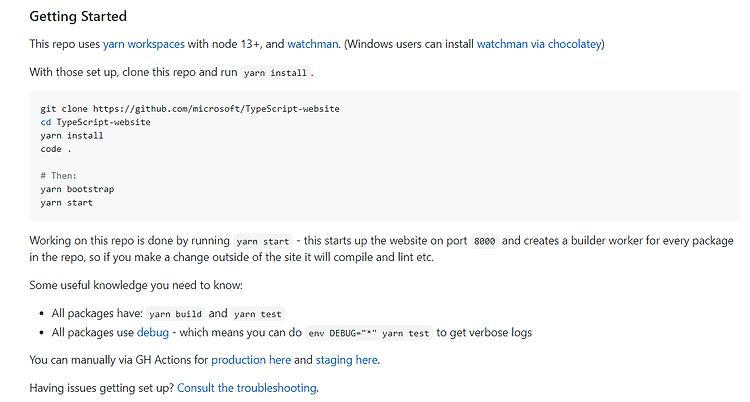
Task: Click the inline yarn test code after 'and'
Action: (258, 314)
